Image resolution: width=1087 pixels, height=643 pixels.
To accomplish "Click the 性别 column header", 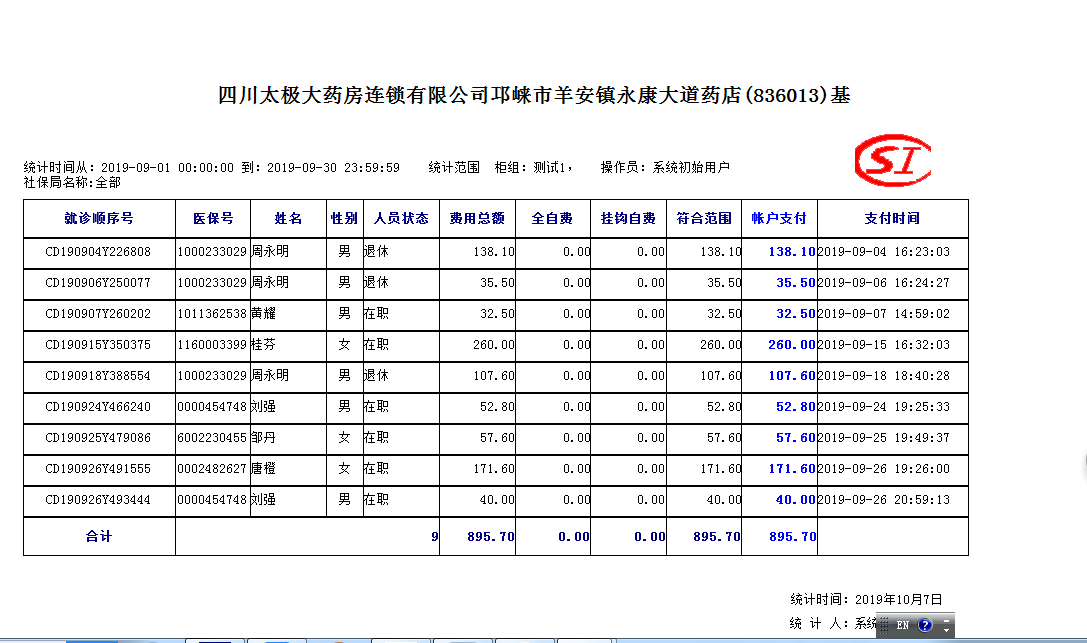I will coord(345,218).
